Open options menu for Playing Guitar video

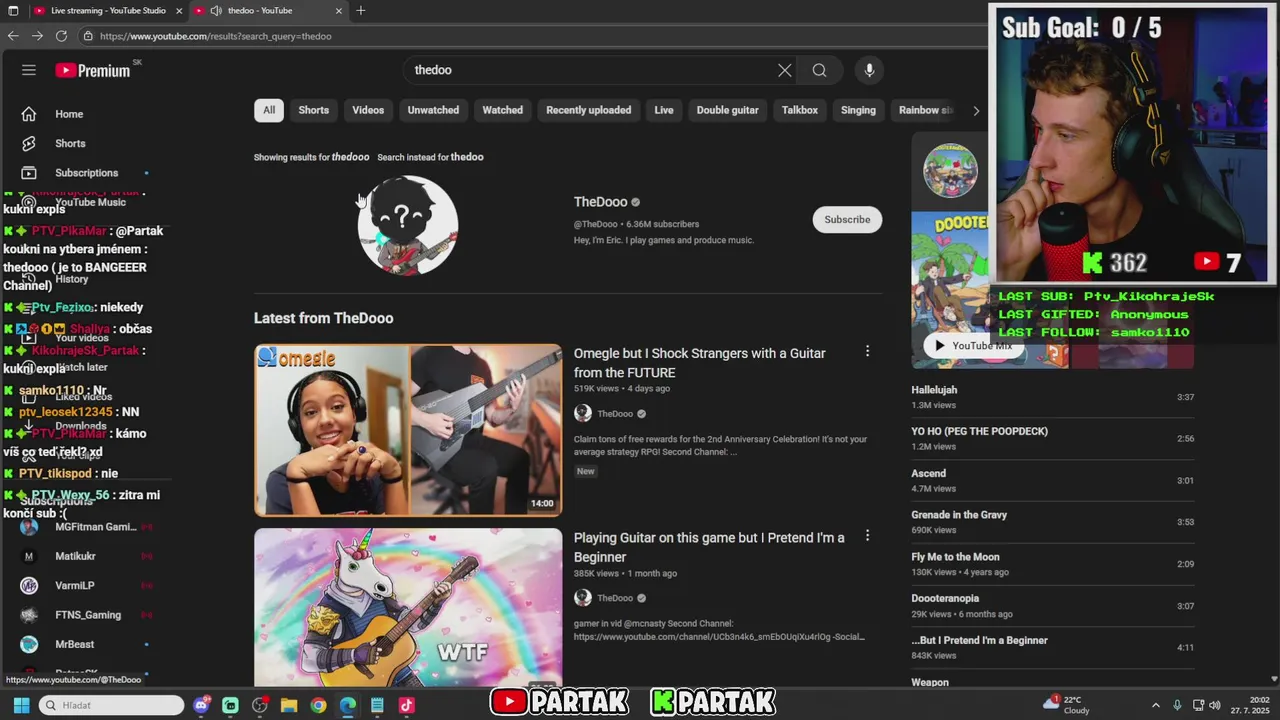(867, 536)
